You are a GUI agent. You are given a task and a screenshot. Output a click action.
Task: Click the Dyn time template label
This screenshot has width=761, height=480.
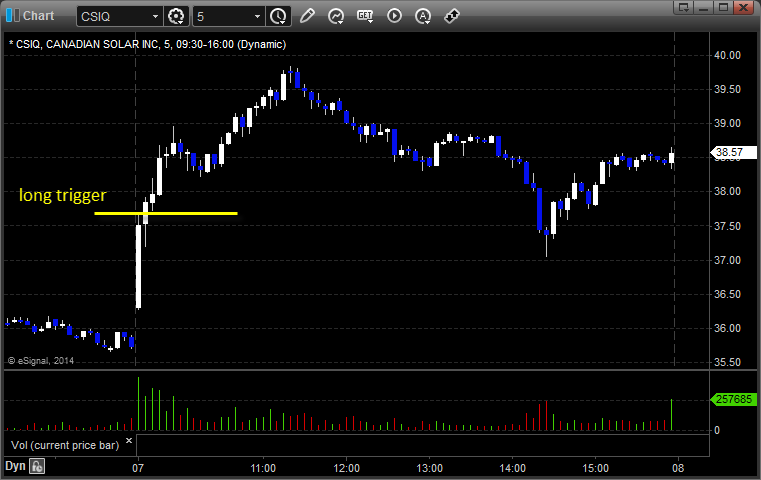coord(15,466)
